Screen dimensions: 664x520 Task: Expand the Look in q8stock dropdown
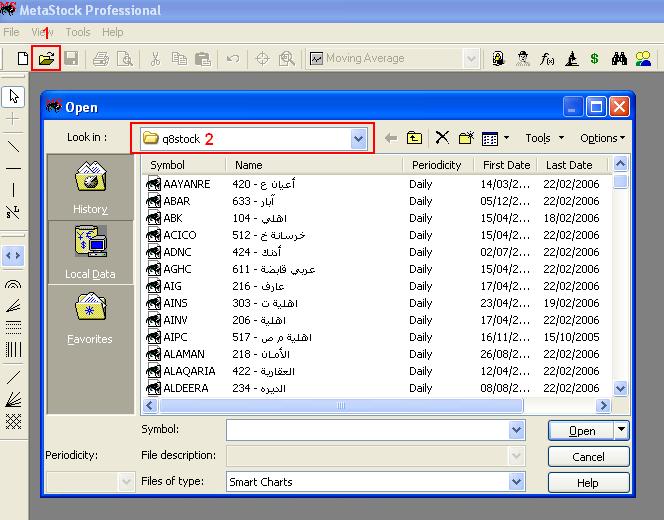click(x=358, y=139)
